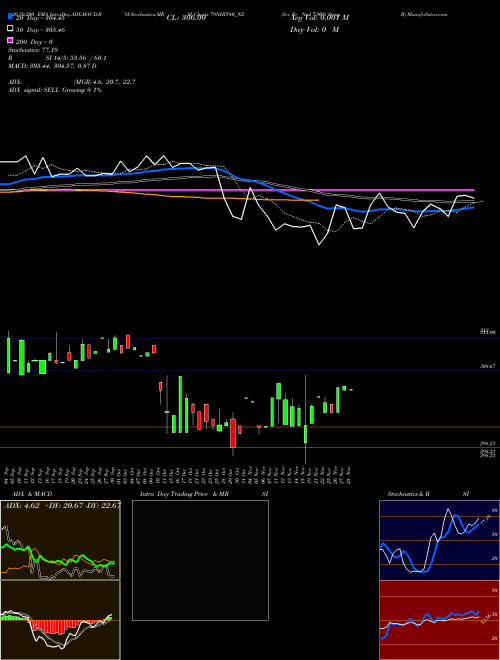Click the red RSI chart panel
Image resolution: width=500 pixels, height=660 pixels.
tap(439, 620)
